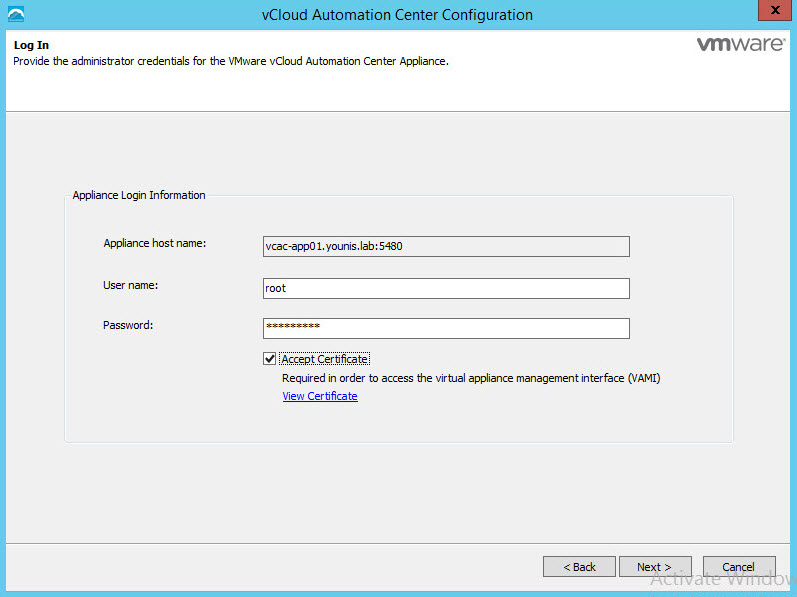Enable the Accept Certificate checkbox

[x=269, y=359]
